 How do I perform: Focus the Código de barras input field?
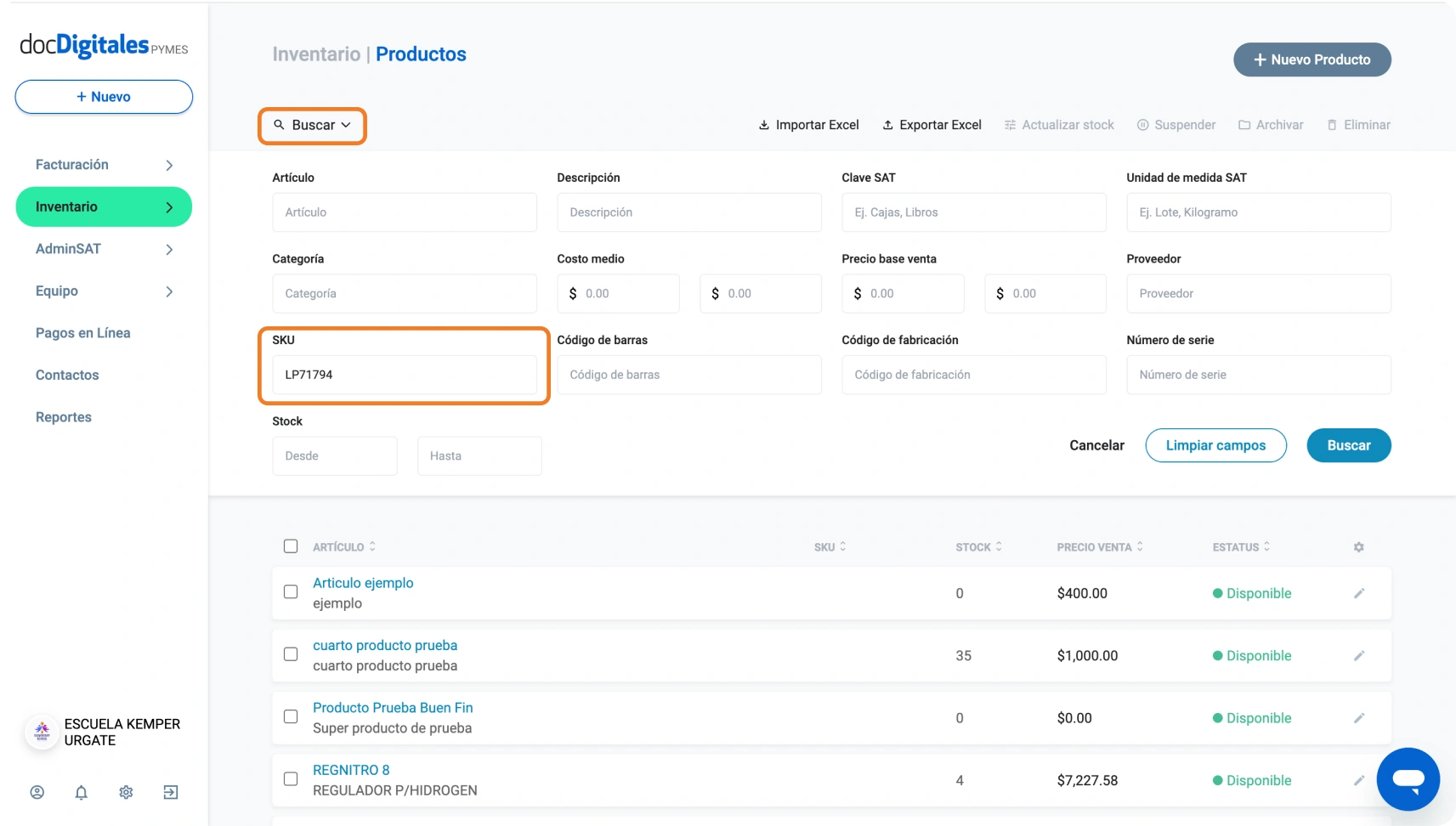click(688, 375)
